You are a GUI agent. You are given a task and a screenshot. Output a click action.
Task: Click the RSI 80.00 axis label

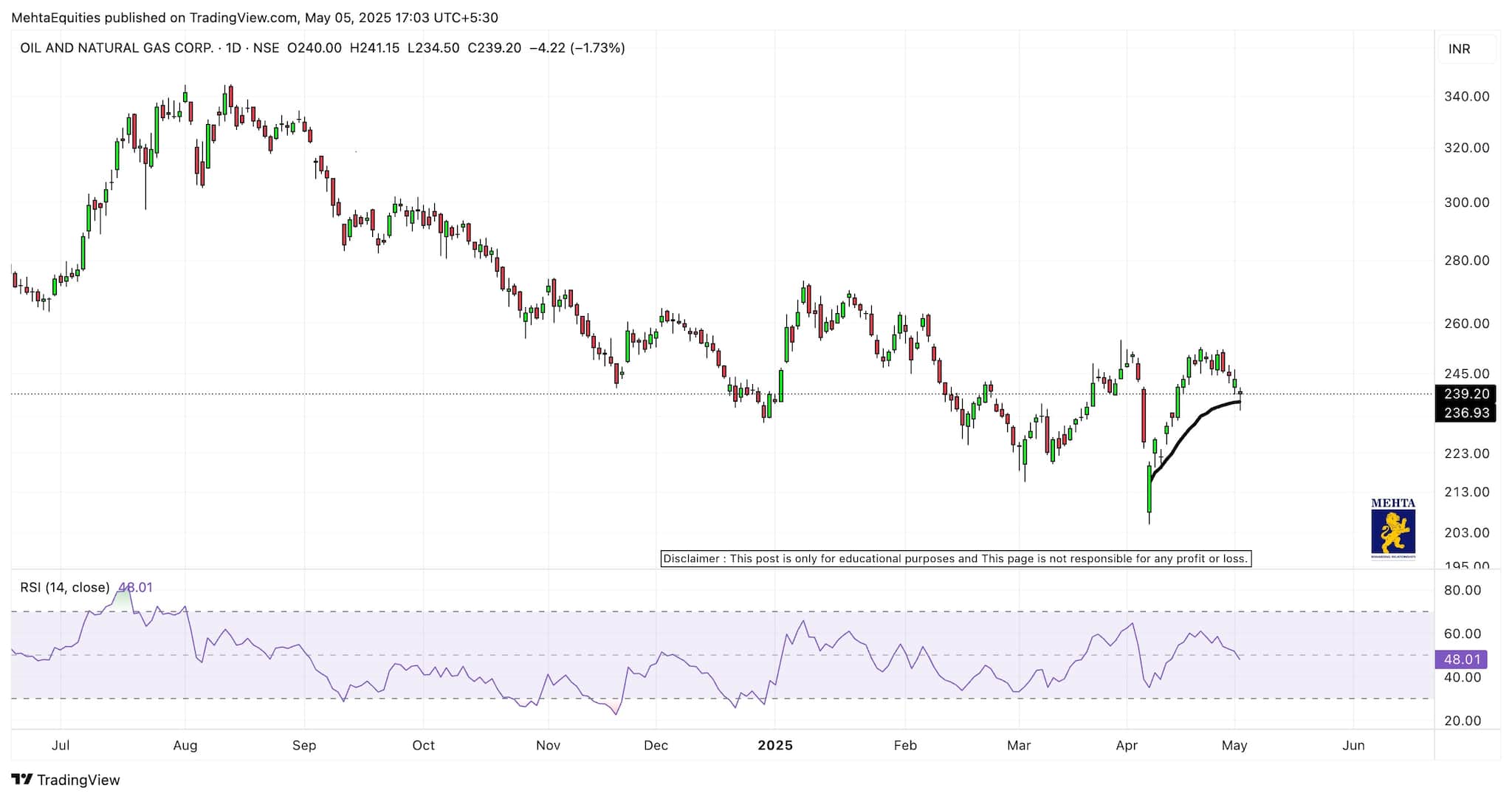pyautogui.click(x=1462, y=591)
